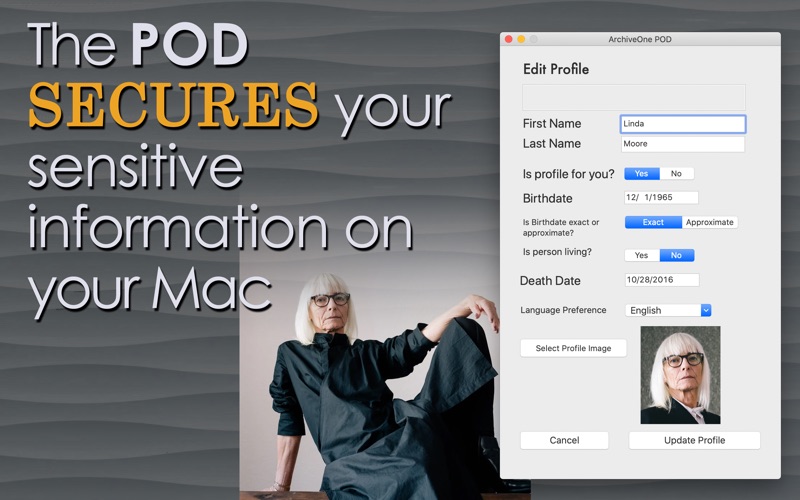The height and width of the screenshot is (500, 800).
Task: Click the ArchiveOne POD title bar text
Action: 640,39
